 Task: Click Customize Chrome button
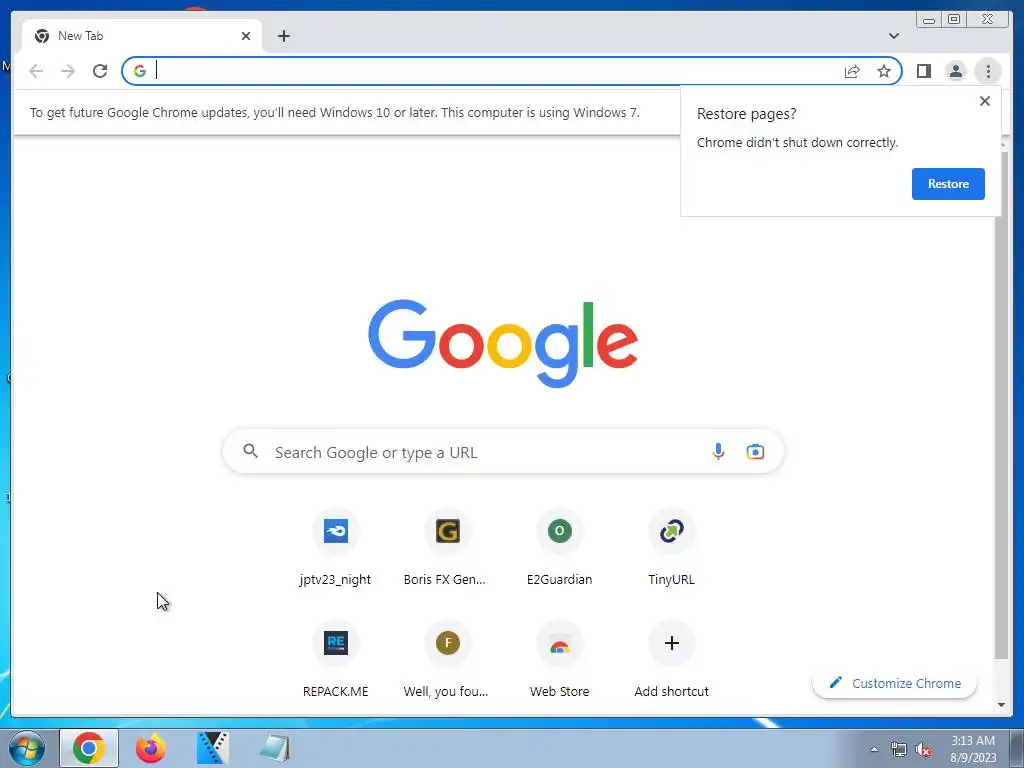point(895,683)
